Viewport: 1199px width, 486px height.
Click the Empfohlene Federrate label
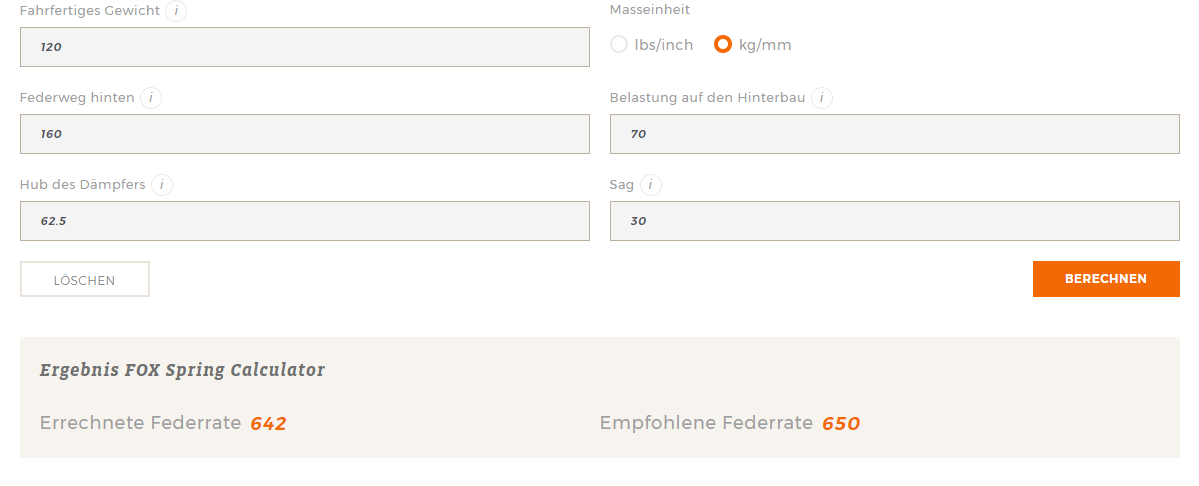[706, 423]
